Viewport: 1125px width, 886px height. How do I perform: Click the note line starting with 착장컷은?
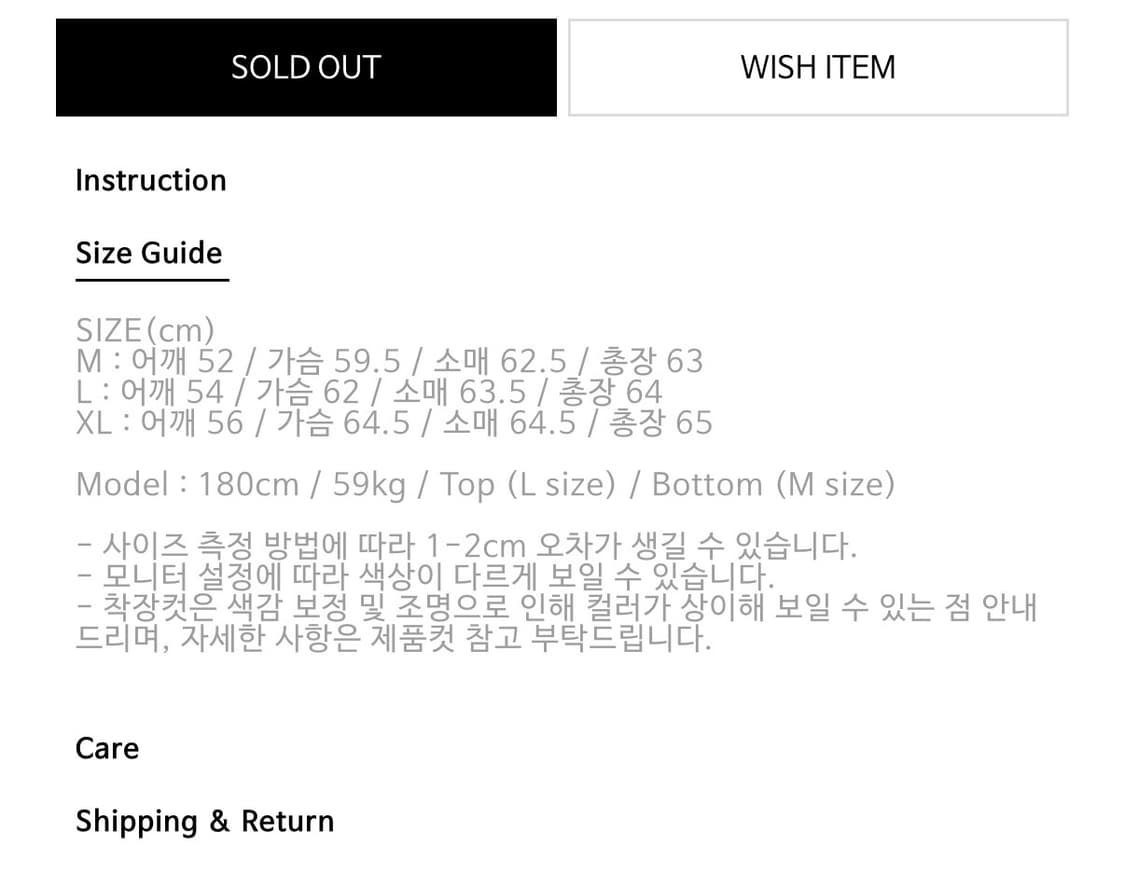click(x=556, y=608)
